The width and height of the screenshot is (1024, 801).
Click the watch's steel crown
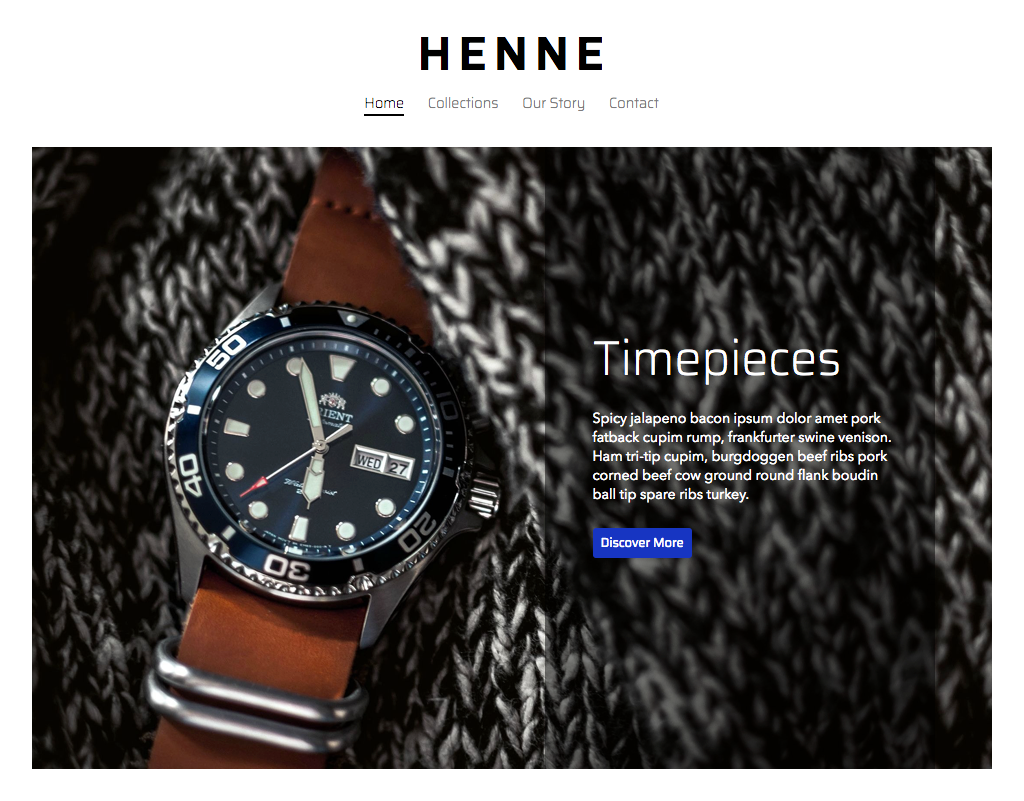pos(482,496)
